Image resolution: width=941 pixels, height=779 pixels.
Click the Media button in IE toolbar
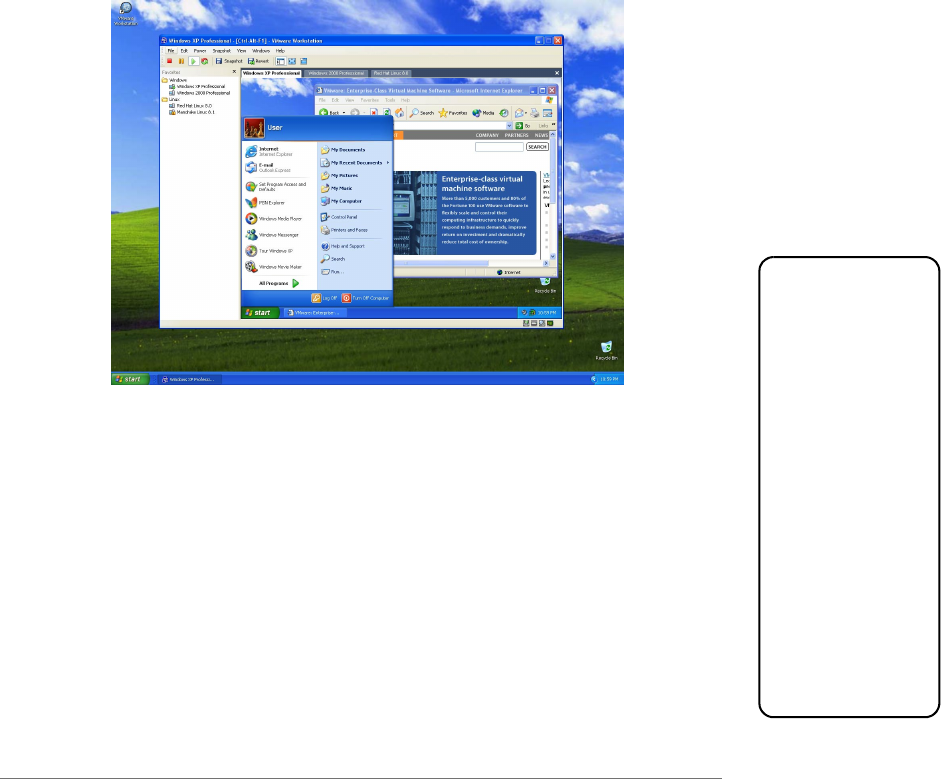point(483,113)
